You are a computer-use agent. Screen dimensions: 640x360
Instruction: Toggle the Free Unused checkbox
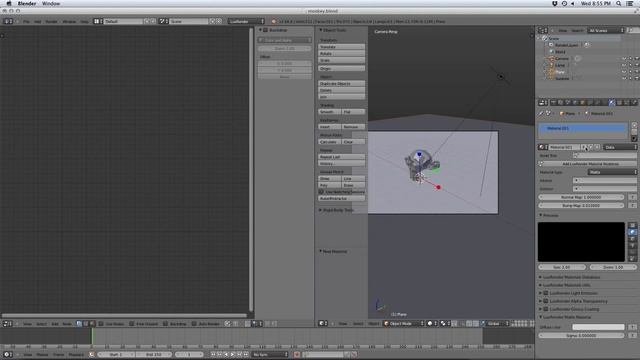(x=131, y=324)
